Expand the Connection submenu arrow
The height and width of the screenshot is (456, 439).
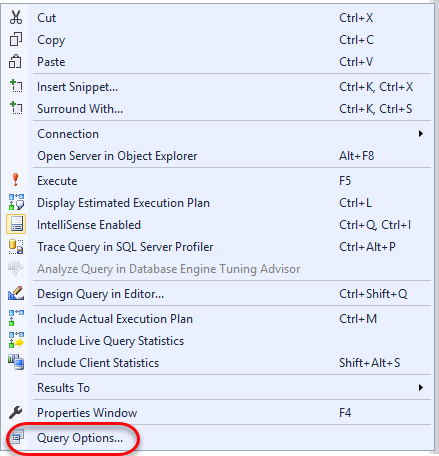click(x=421, y=134)
